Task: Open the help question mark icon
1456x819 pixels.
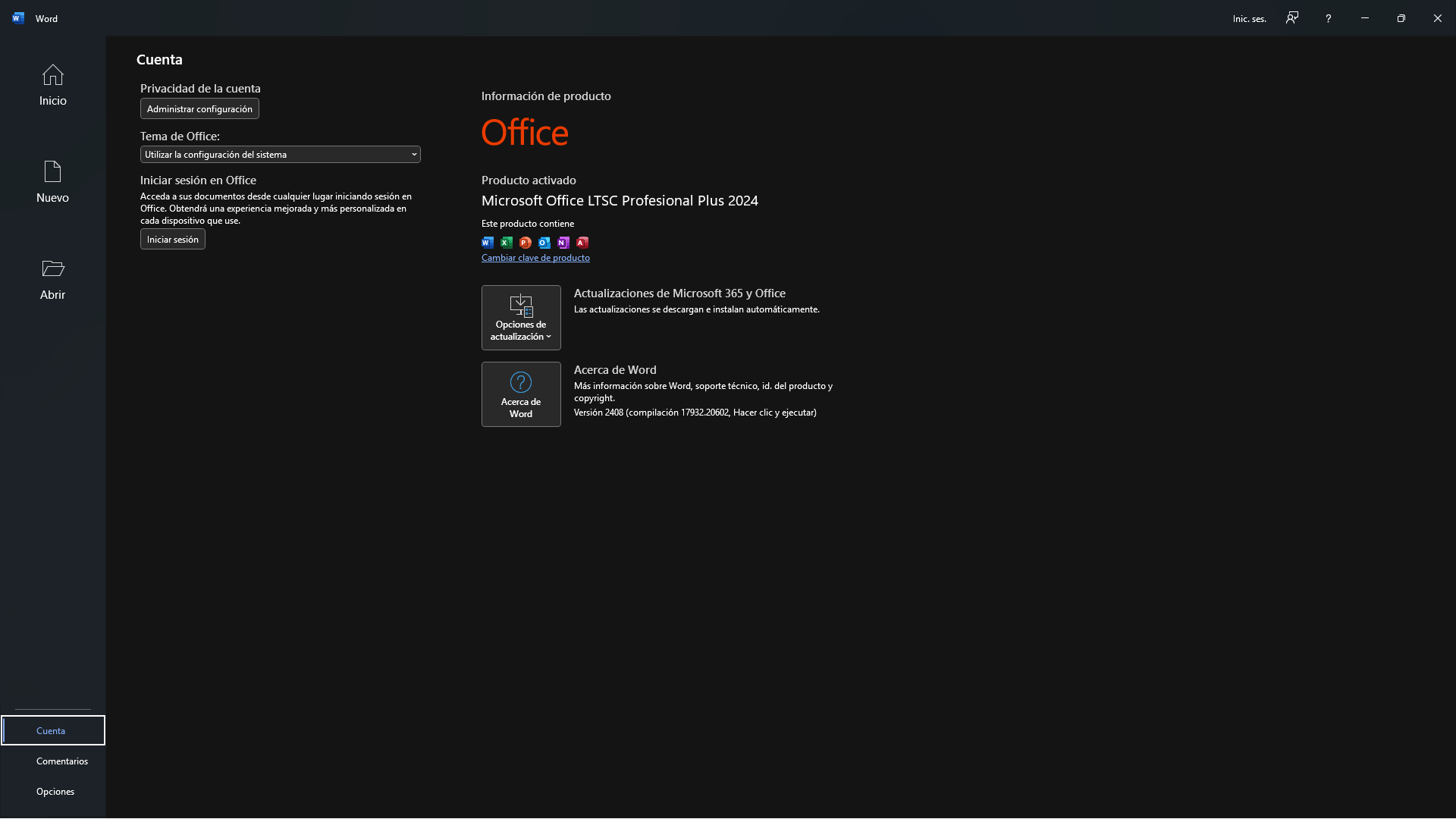Action: coord(1328,17)
